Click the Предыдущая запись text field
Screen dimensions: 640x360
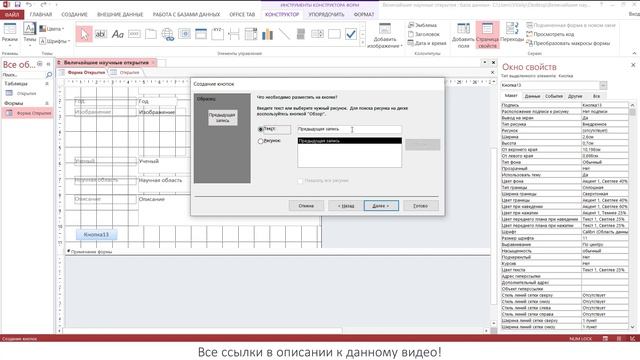coord(349,129)
